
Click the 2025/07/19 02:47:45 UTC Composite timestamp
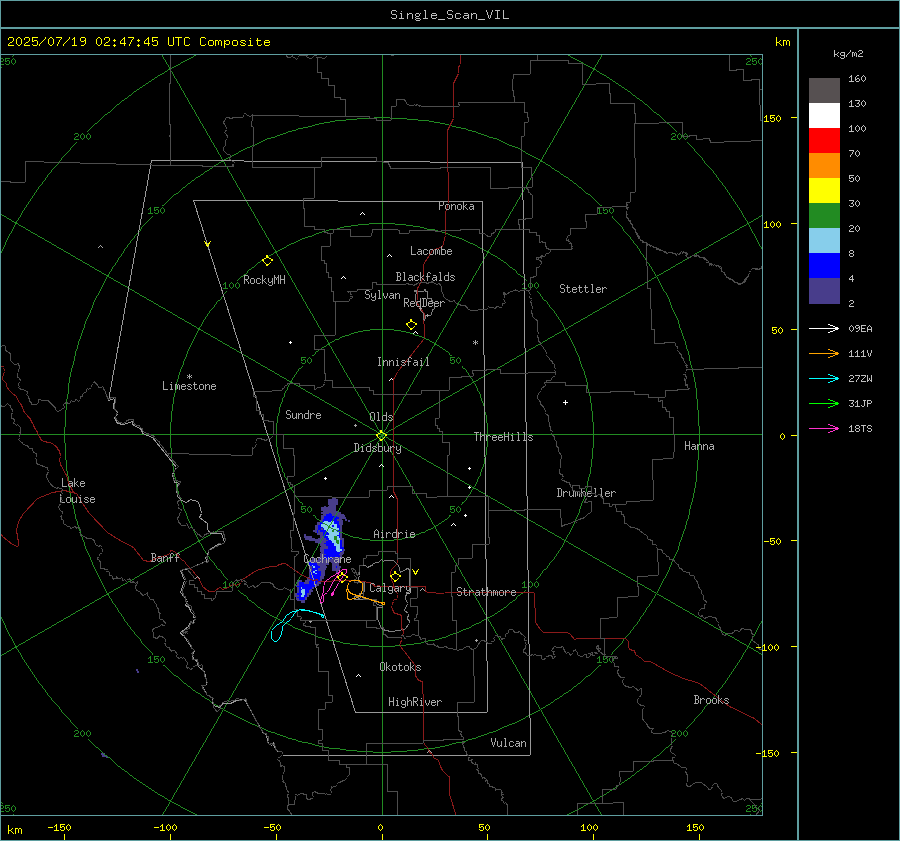click(x=138, y=42)
